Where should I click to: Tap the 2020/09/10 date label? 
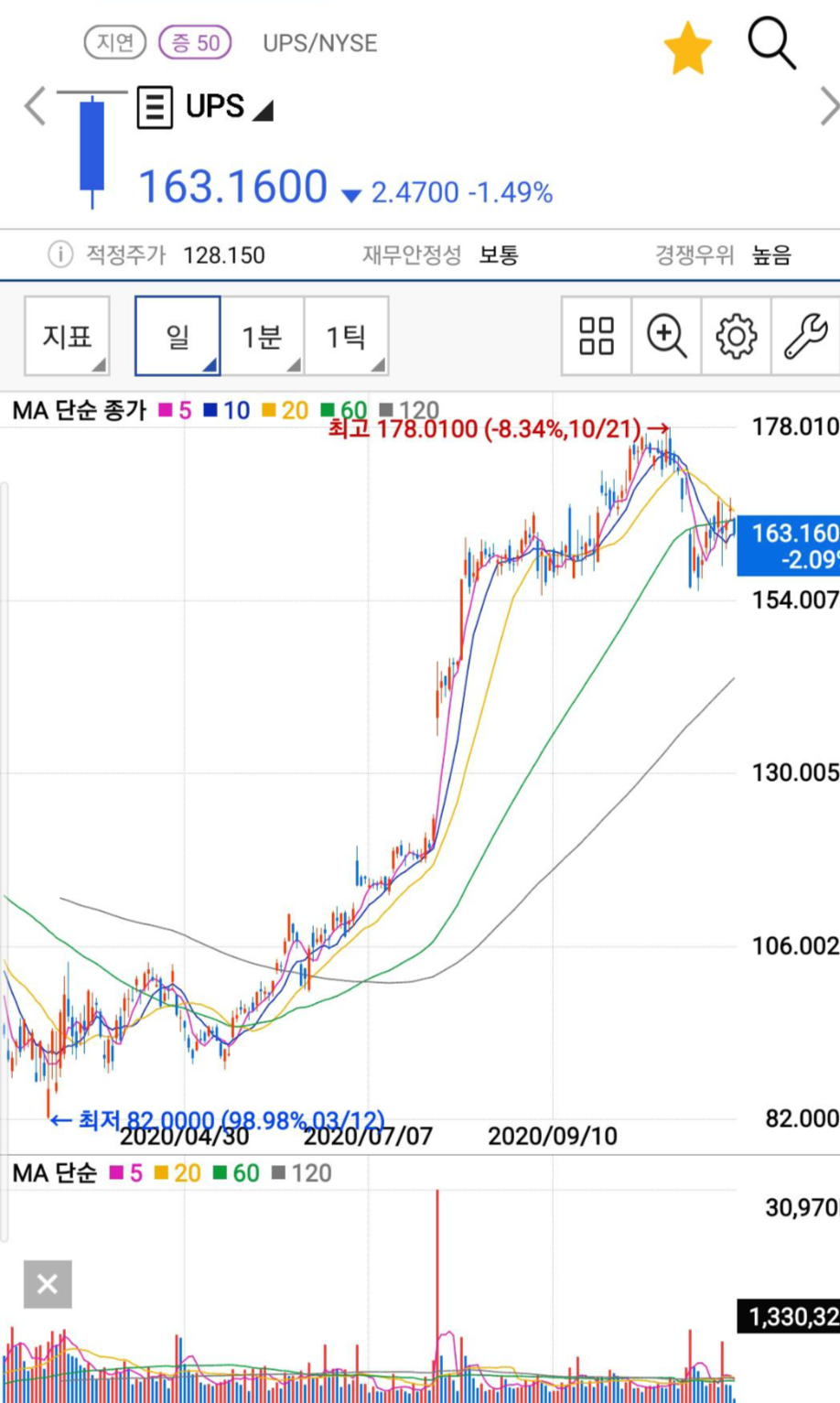(553, 1137)
